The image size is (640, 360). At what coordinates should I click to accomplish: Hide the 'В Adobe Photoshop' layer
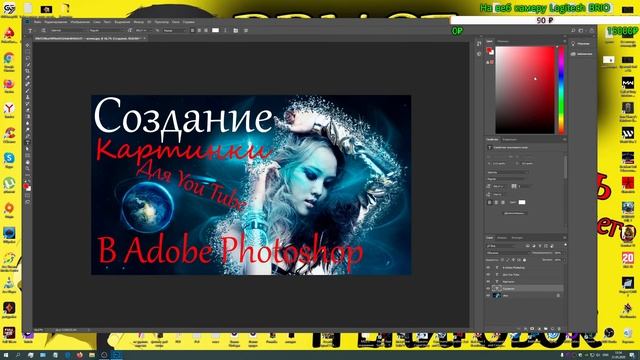tap(488, 267)
